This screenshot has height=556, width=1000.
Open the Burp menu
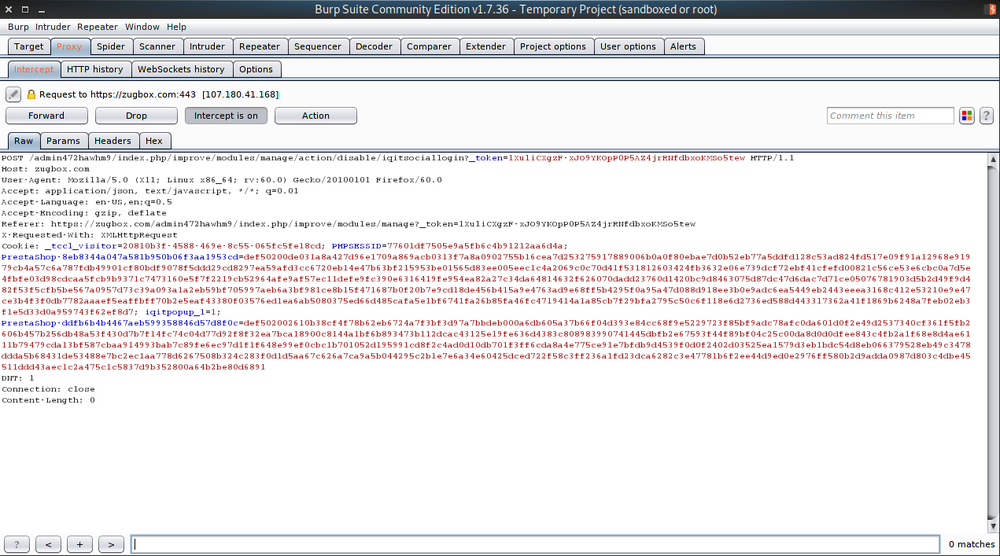(x=18, y=27)
